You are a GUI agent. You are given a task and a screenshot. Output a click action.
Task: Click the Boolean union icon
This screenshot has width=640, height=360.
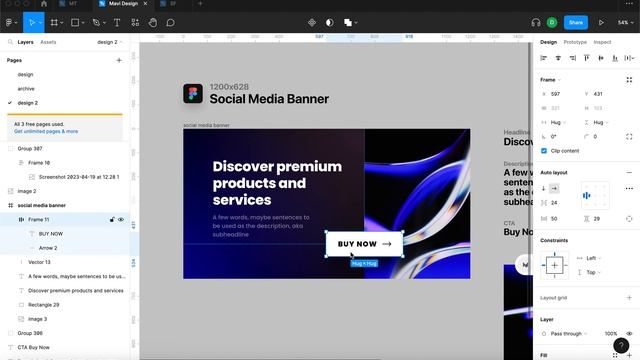point(348,22)
